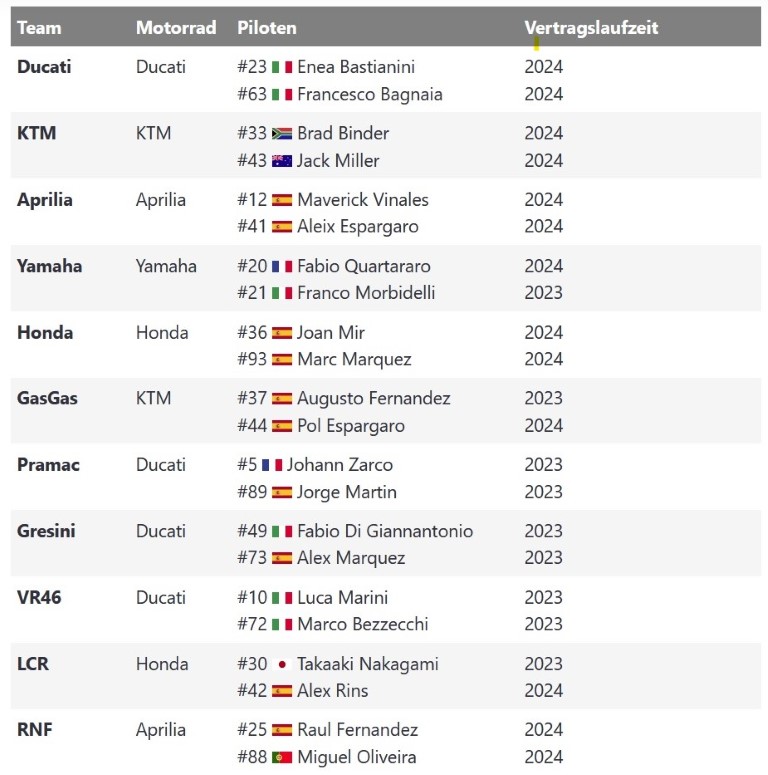Click the French flag next to Johann Zarco

[272, 465]
